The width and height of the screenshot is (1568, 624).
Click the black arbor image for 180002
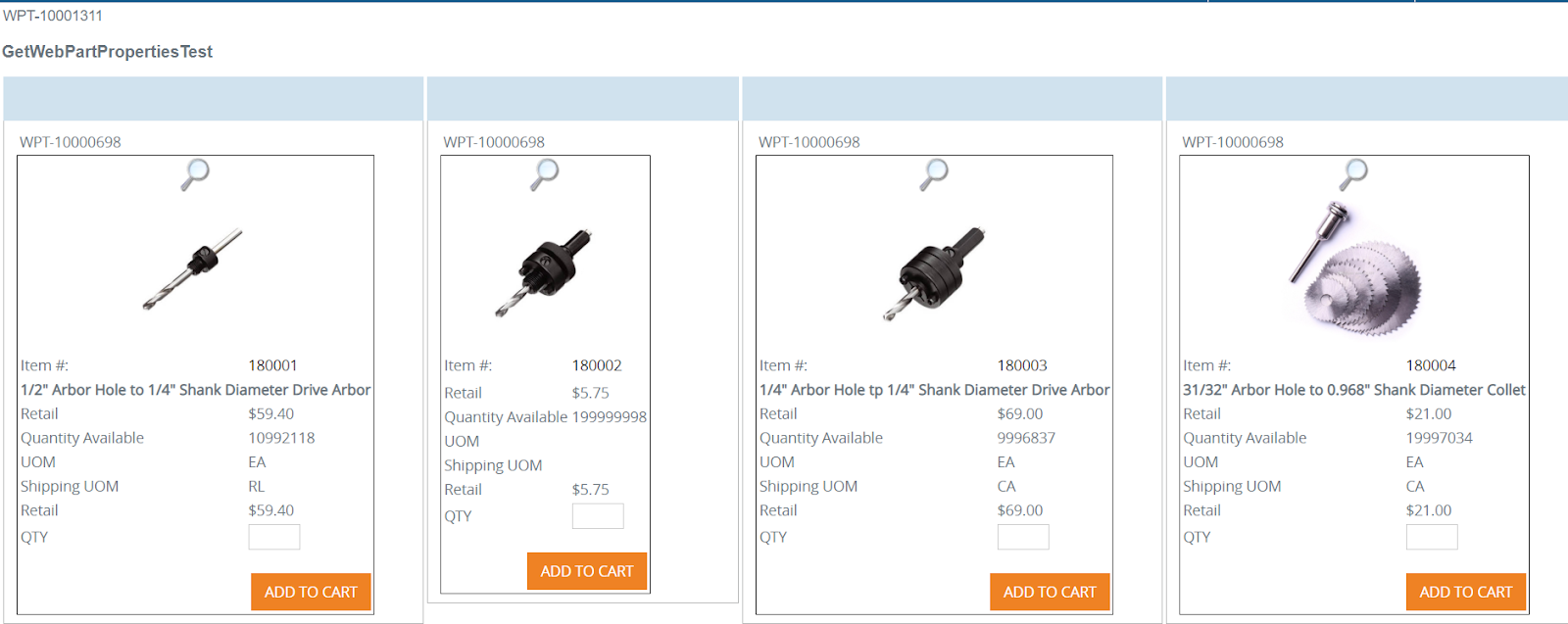tap(544, 272)
